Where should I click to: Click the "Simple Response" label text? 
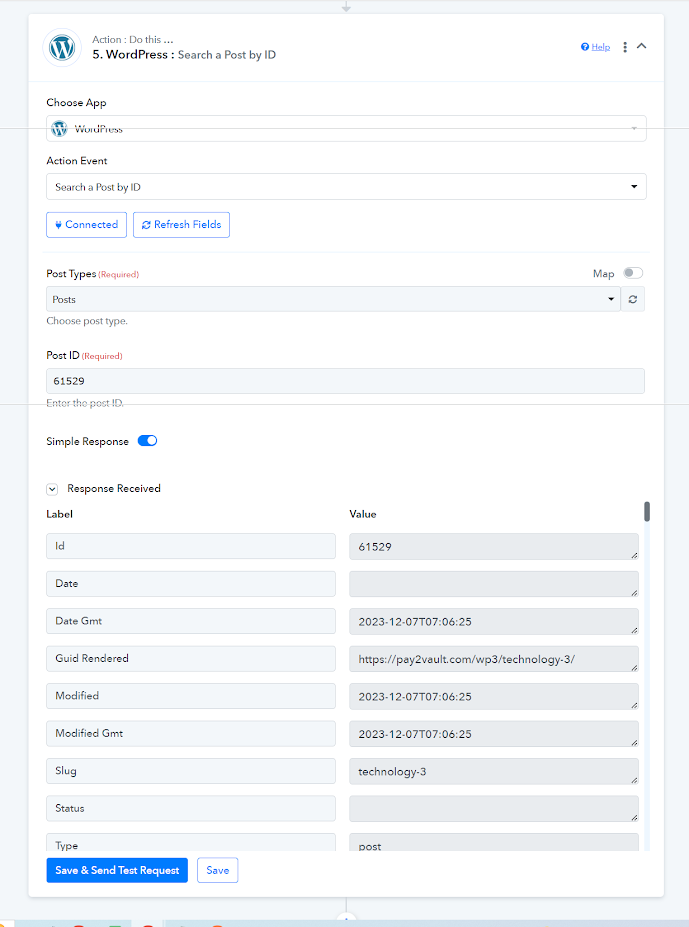(87, 442)
